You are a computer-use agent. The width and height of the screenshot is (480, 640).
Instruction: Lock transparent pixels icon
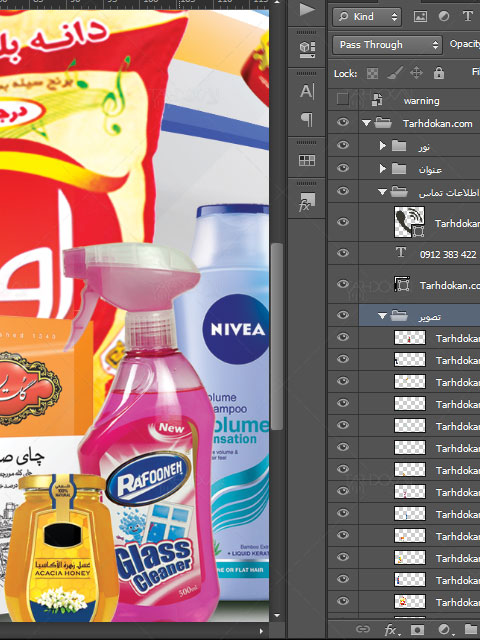click(372, 73)
